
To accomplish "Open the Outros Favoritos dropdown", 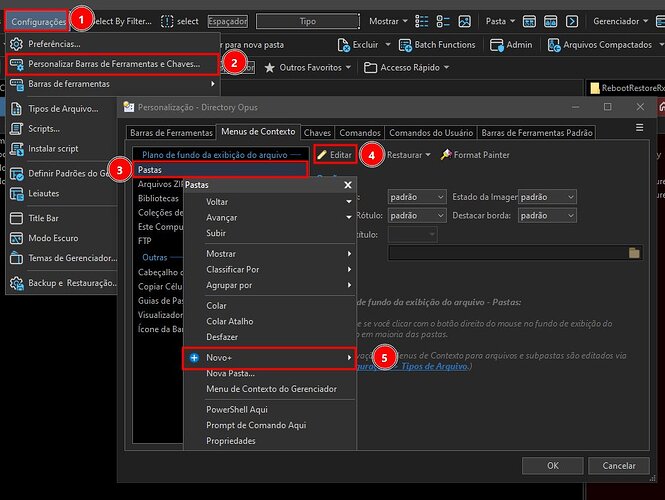I will click(x=307, y=67).
